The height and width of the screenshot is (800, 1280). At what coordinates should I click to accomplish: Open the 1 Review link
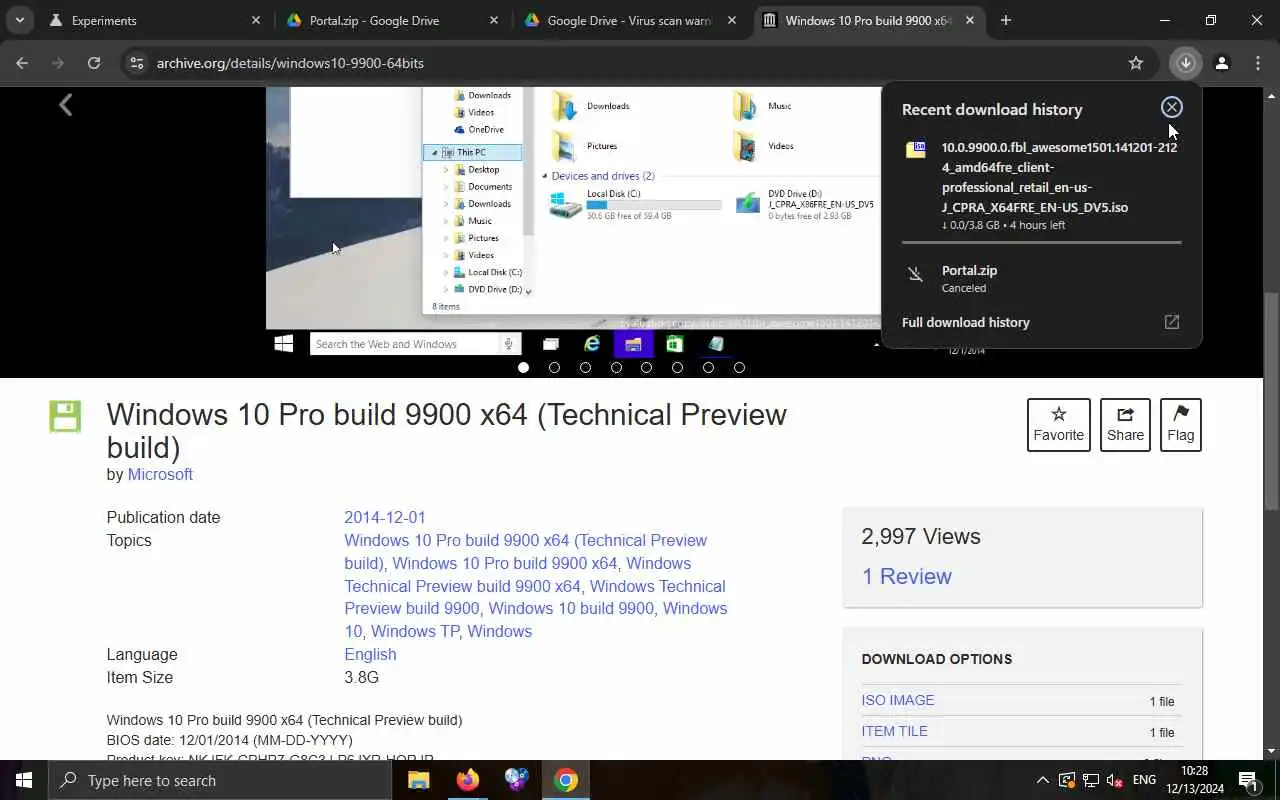click(907, 576)
